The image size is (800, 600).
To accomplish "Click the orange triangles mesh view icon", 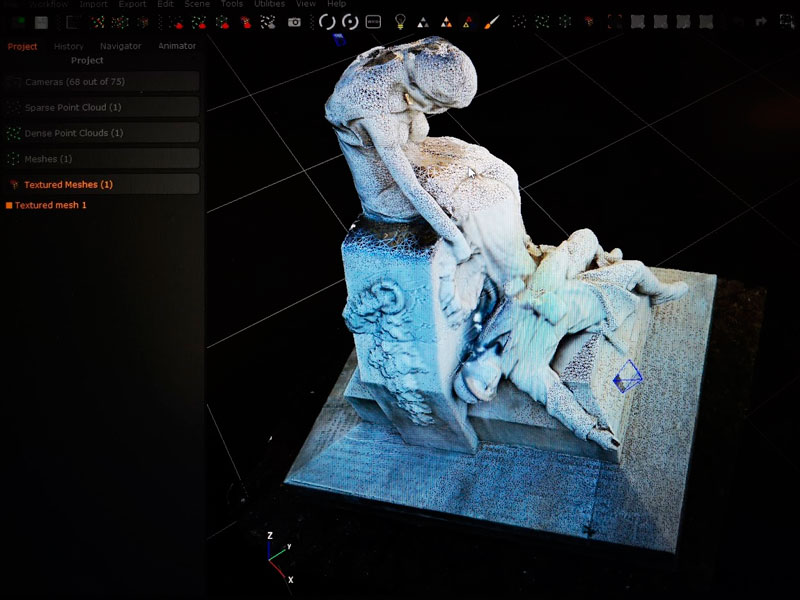I will point(445,21).
